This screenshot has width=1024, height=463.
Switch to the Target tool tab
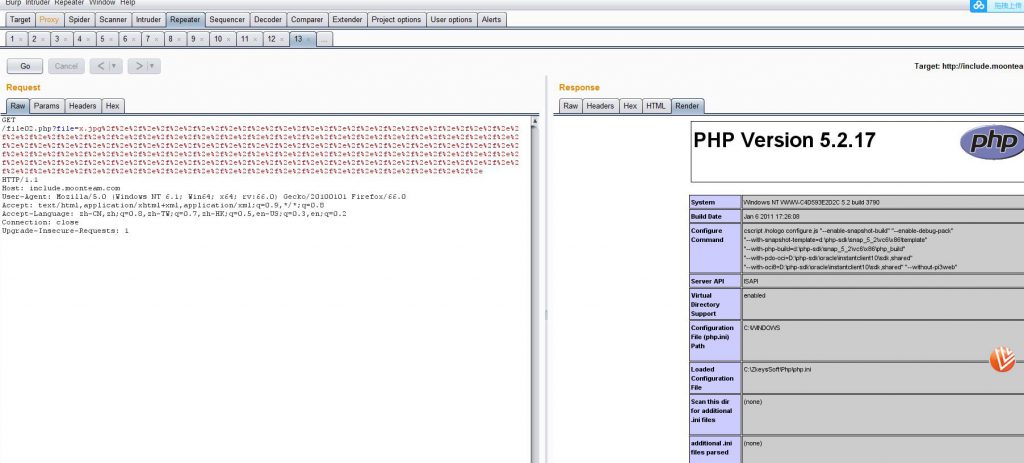tap(20, 20)
